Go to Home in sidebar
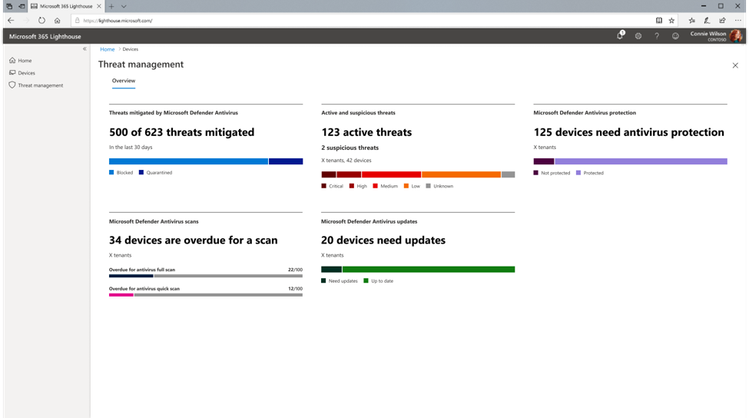 (21, 61)
